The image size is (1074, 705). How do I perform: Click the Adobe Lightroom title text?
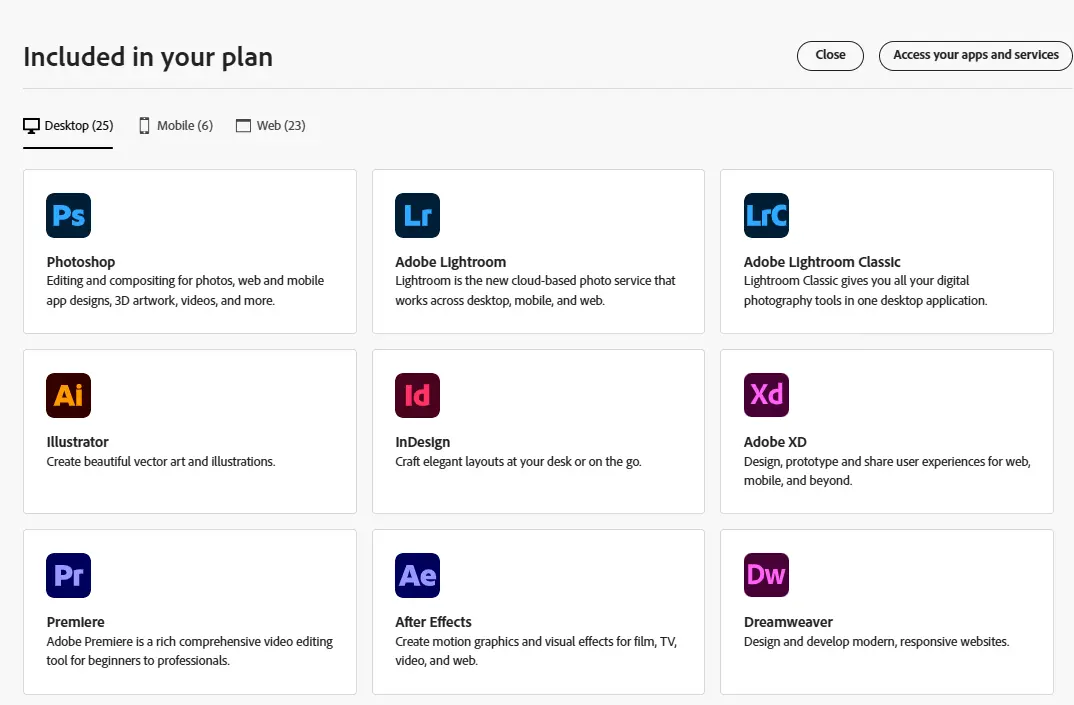(451, 262)
